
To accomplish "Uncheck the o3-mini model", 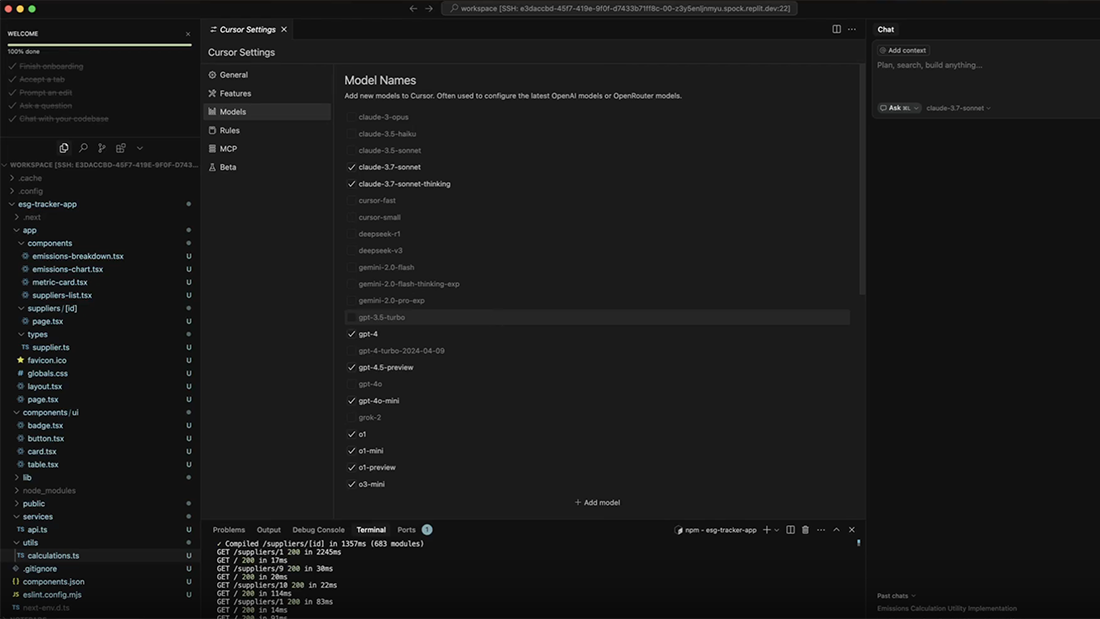I will (x=351, y=484).
